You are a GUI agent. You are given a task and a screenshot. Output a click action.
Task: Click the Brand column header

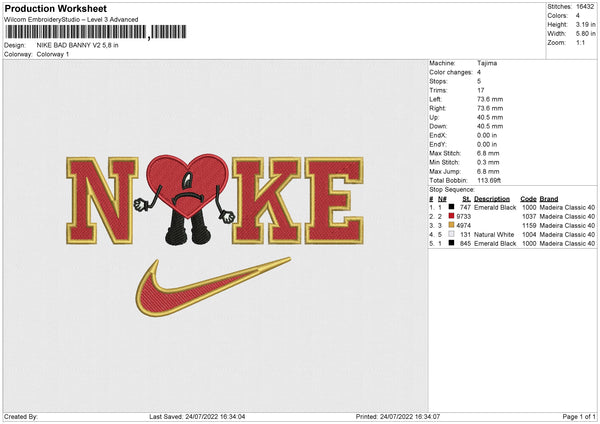pos(549,199)
